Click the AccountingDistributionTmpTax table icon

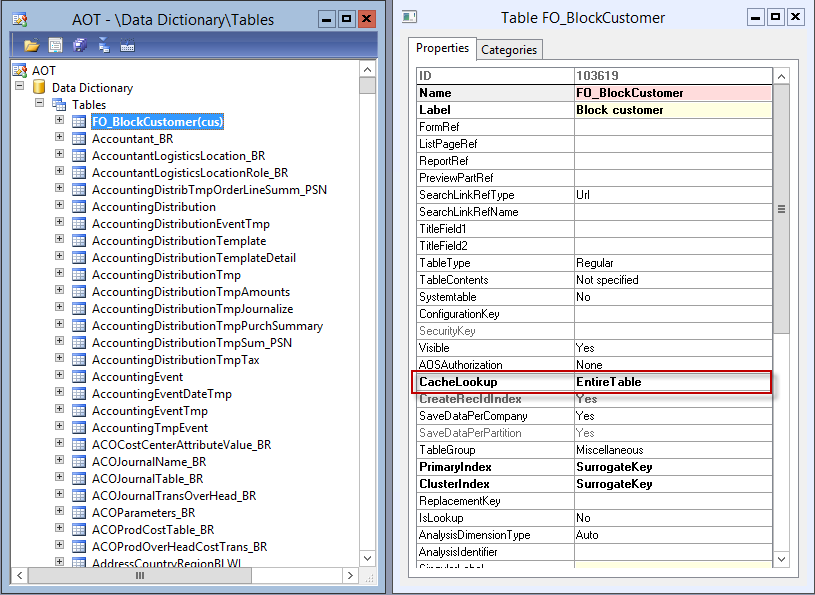(78, 360)
